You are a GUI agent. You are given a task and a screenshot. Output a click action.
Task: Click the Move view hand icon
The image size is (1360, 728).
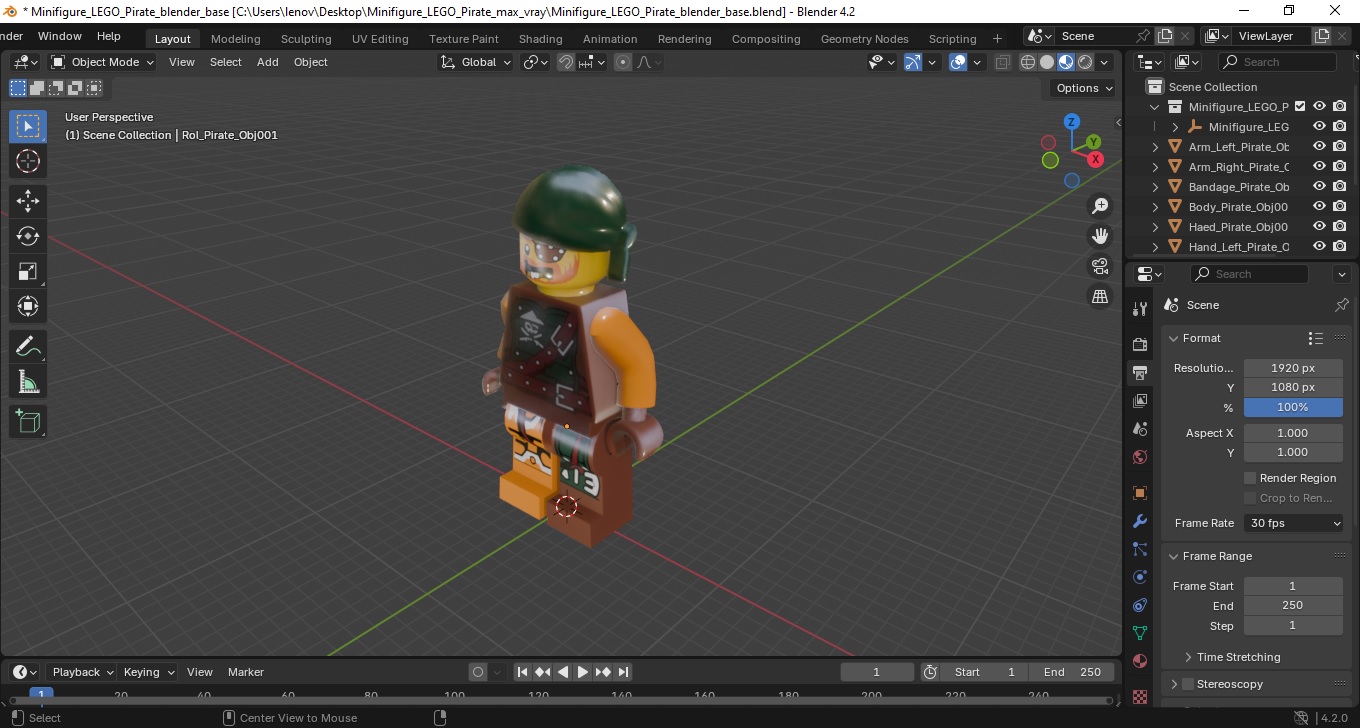(1100, 236)
